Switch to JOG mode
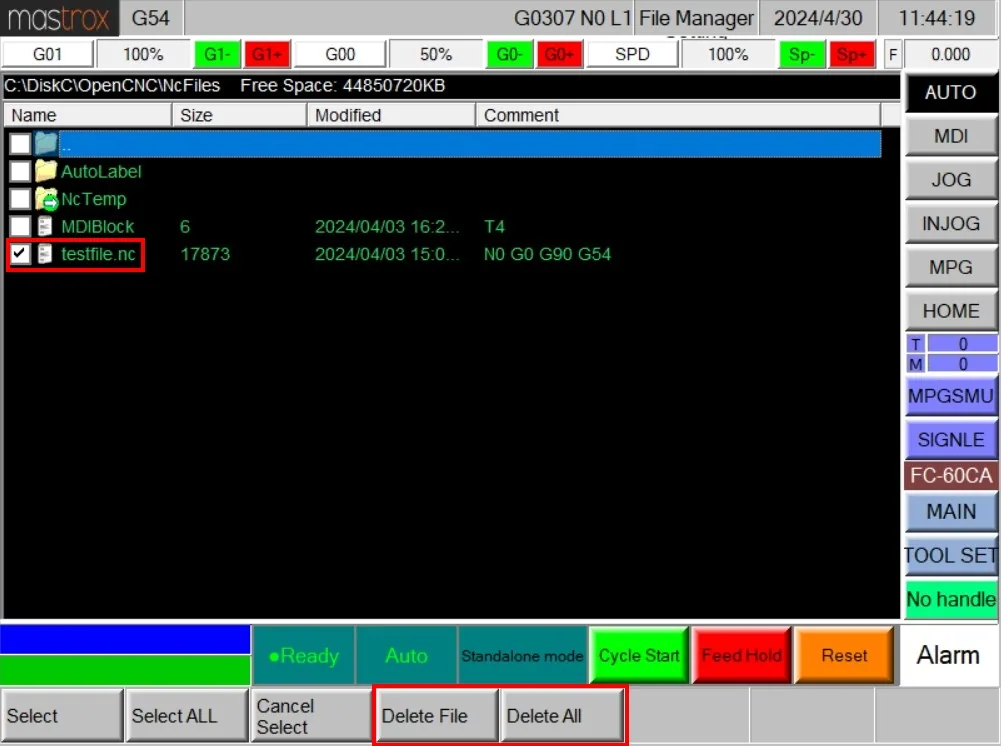The height and width of the screenshot is (746, 1001). point(951,179)
